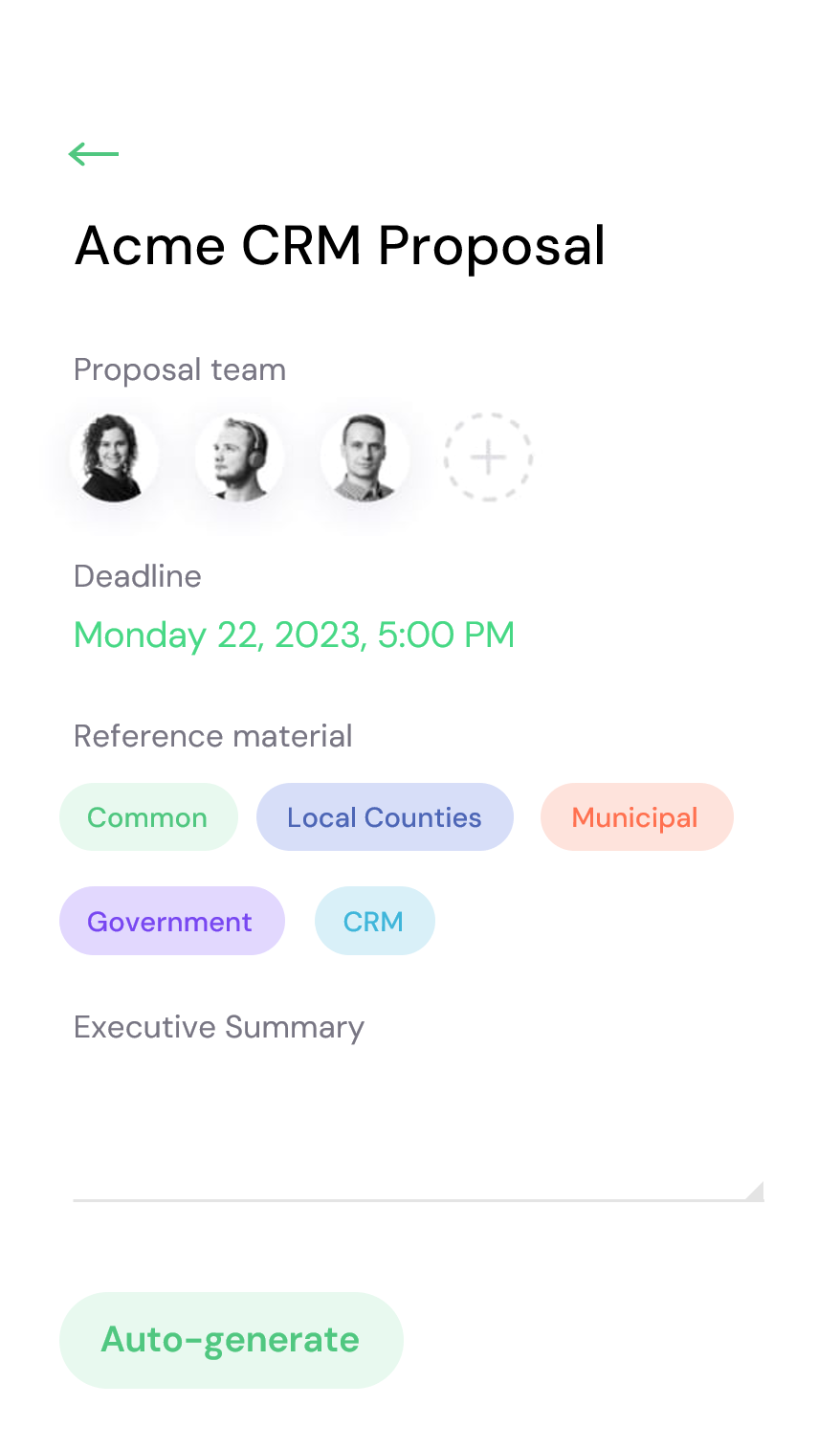Image resolution: width=840 pixels, height=1450 pixels.
Task: Click the 5:00 PM deadline time
Action: pos(447,636)
